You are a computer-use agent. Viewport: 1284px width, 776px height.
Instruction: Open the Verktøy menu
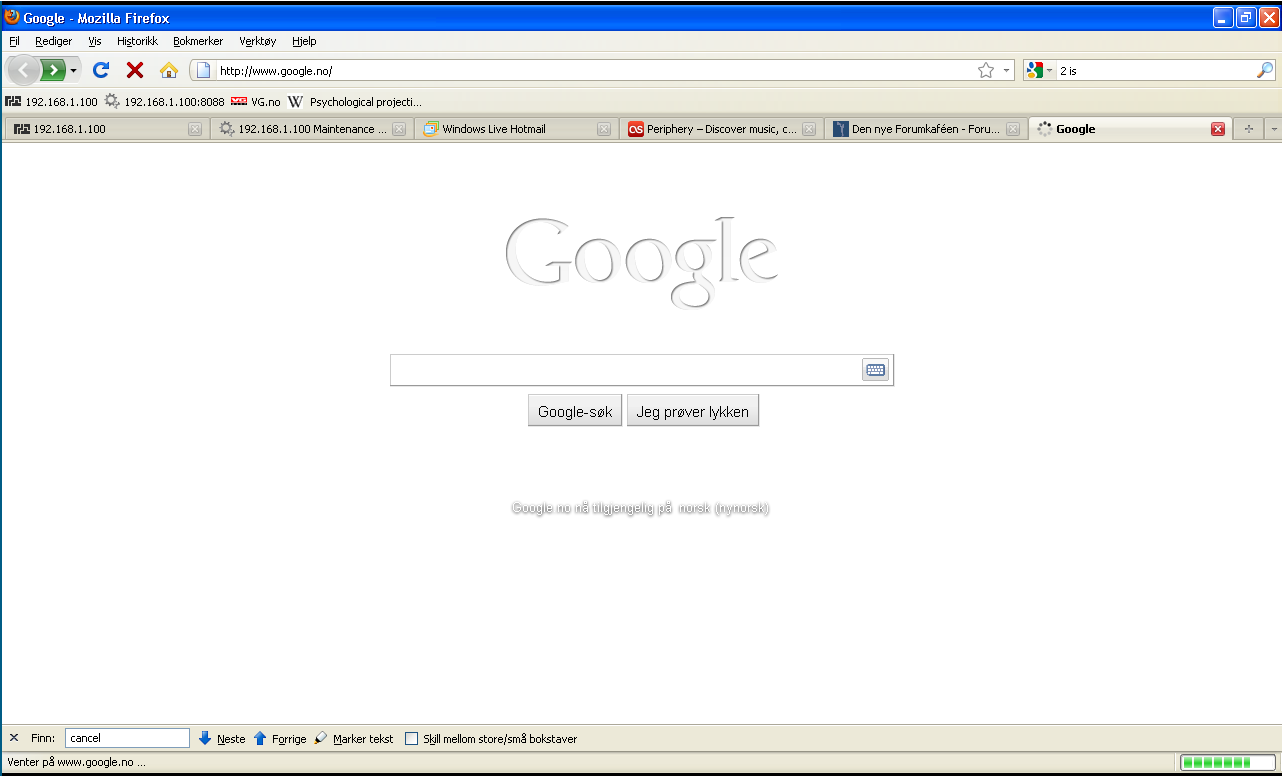tap(258, 41)
